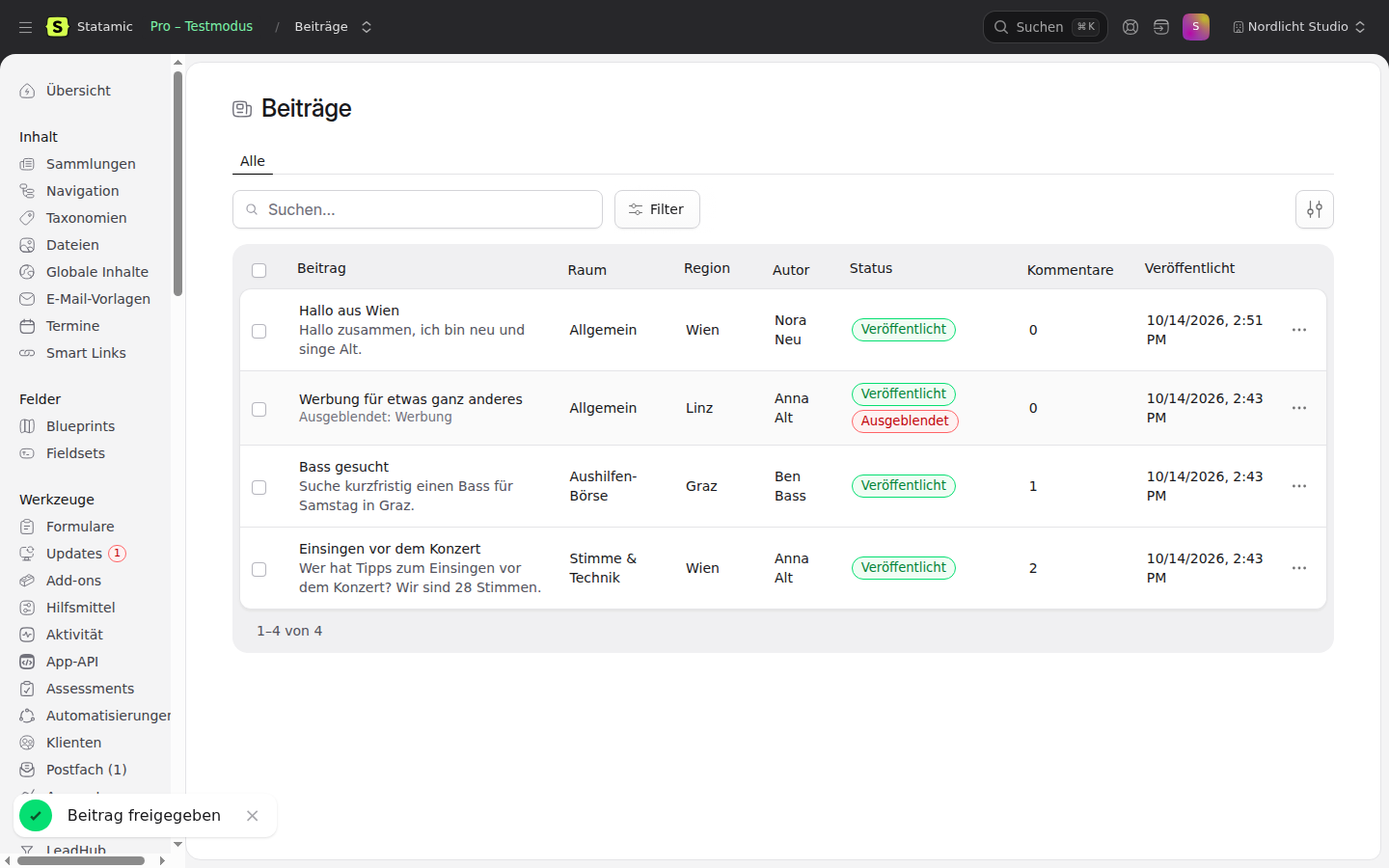The height and width of the screenshot is (868, 1389).
Task: Open Navigation in the sidebar
Action: click(83, 191)
